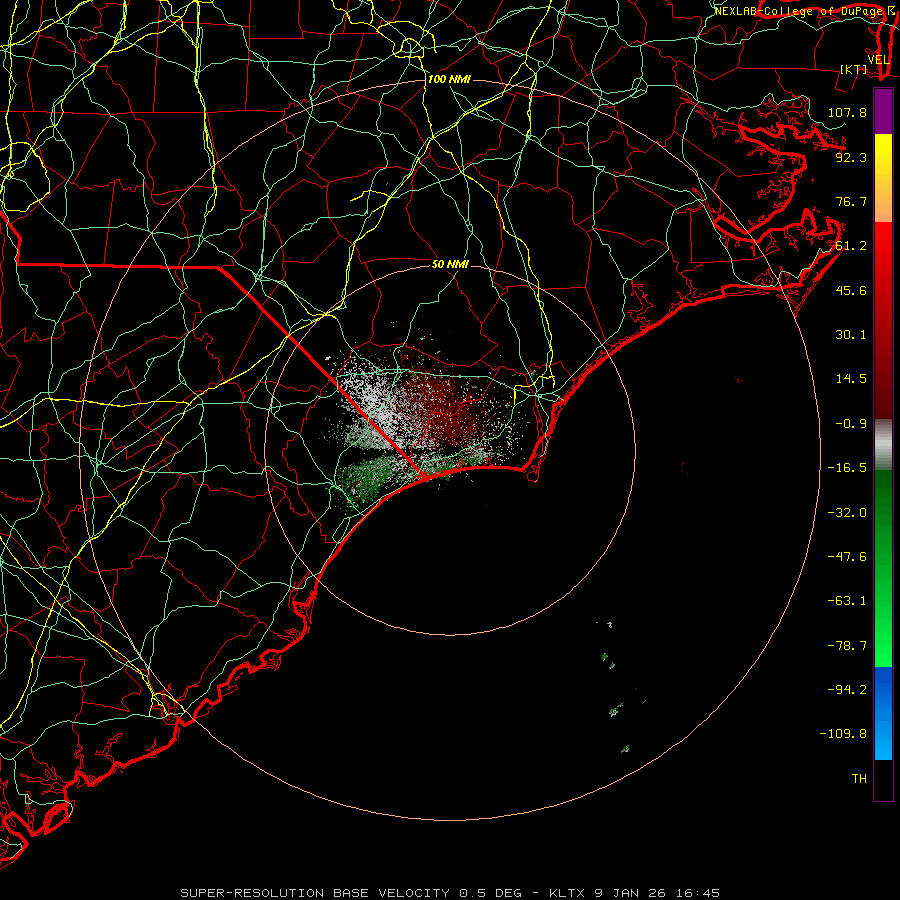Click the gray near-zero segment of the color bar

click(x=883, y=443)
